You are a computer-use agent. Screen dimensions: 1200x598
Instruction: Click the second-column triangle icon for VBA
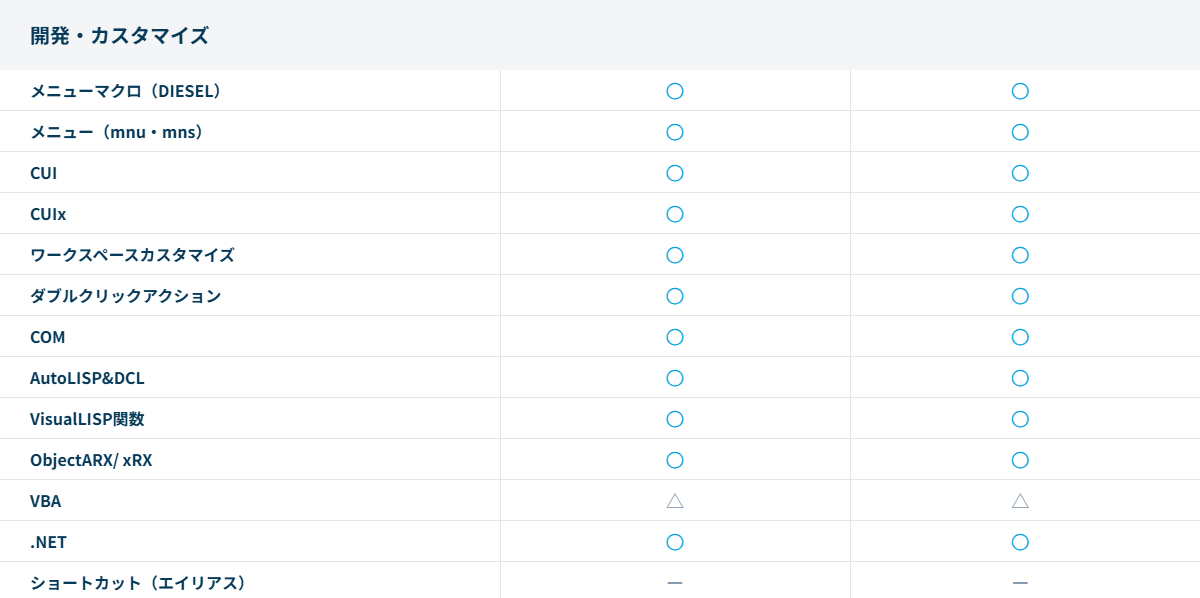pos(1020,501)
